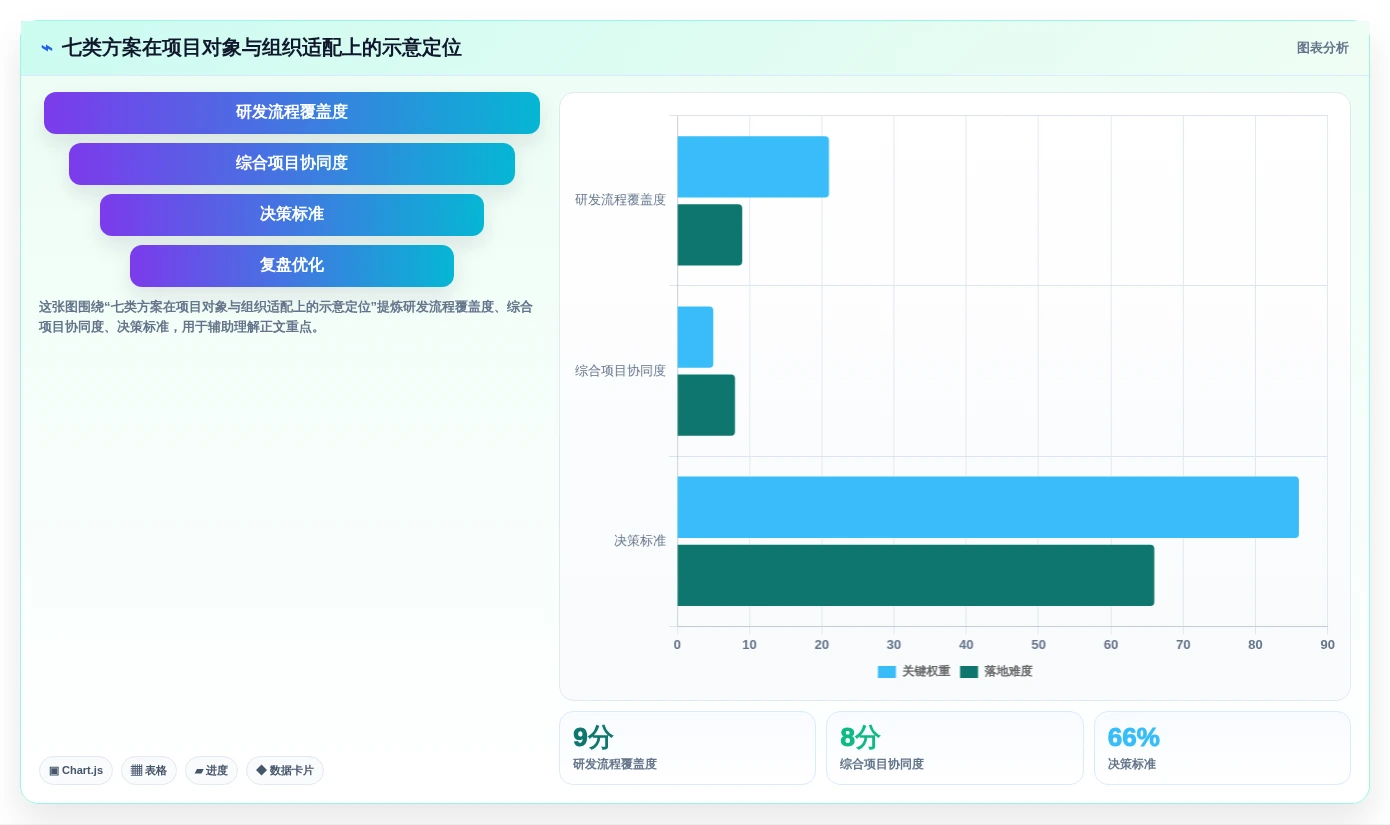Click the Chart.js tag chip

pos(76,771)
